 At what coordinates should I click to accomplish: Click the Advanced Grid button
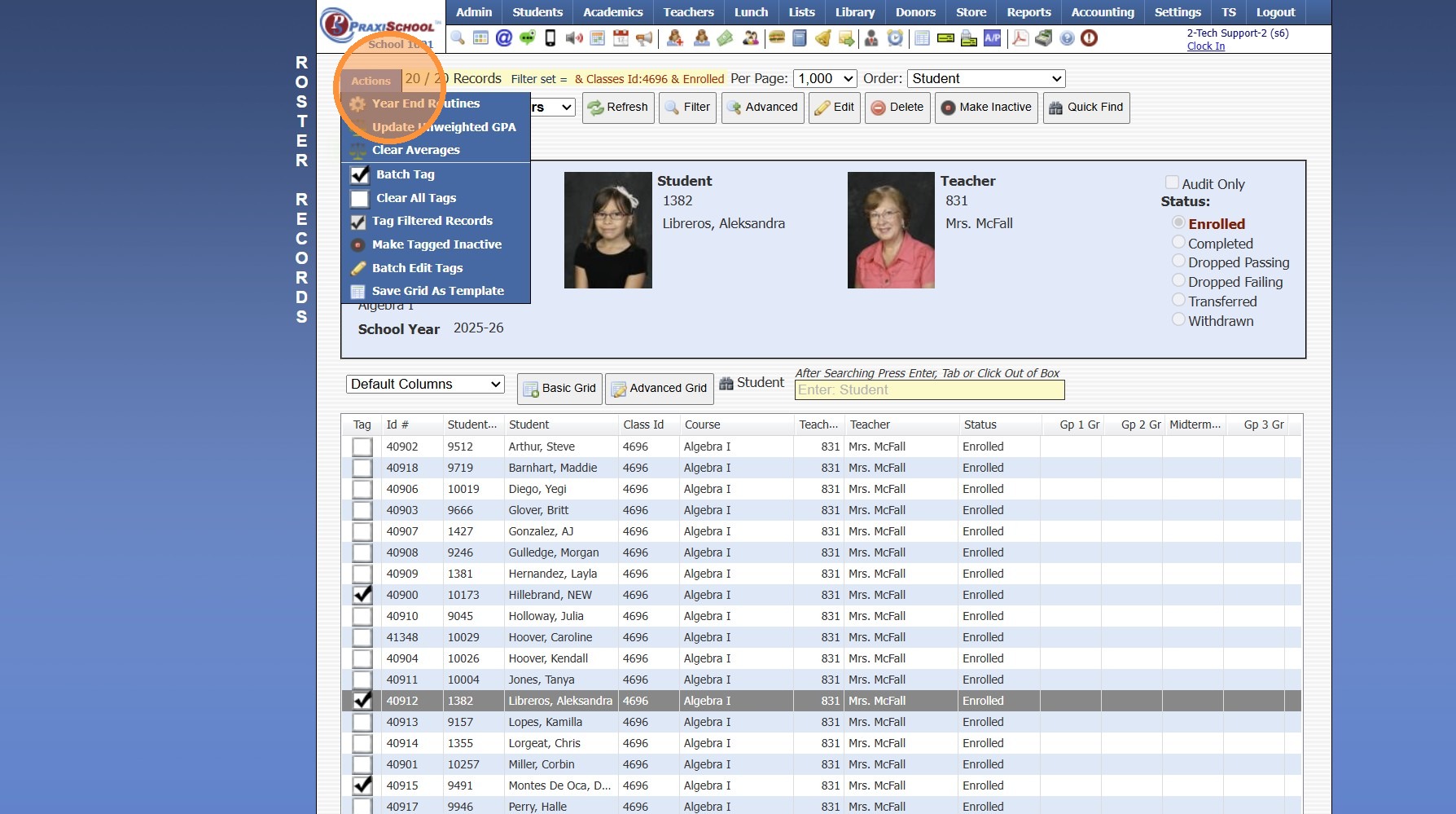pos(659,389)
